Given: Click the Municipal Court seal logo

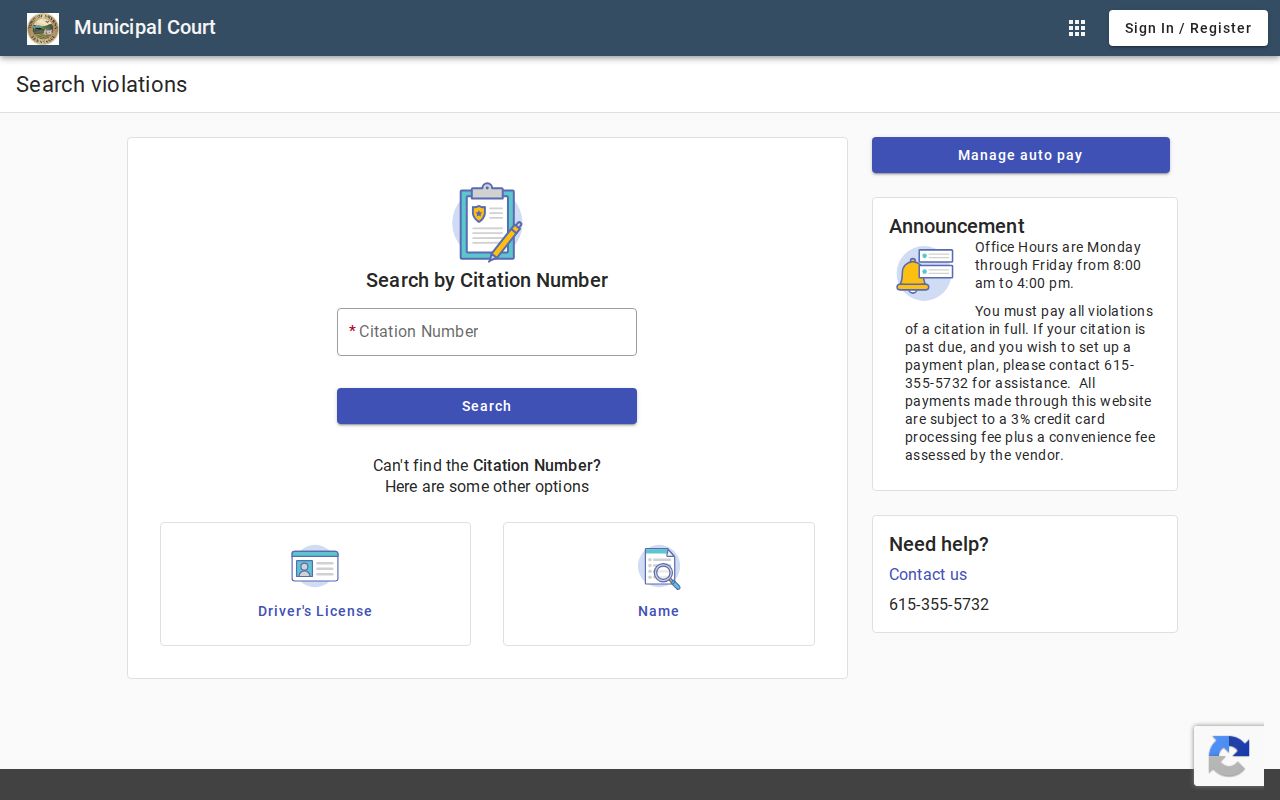Looking at the screenshot, I should (x=43, y=28).
